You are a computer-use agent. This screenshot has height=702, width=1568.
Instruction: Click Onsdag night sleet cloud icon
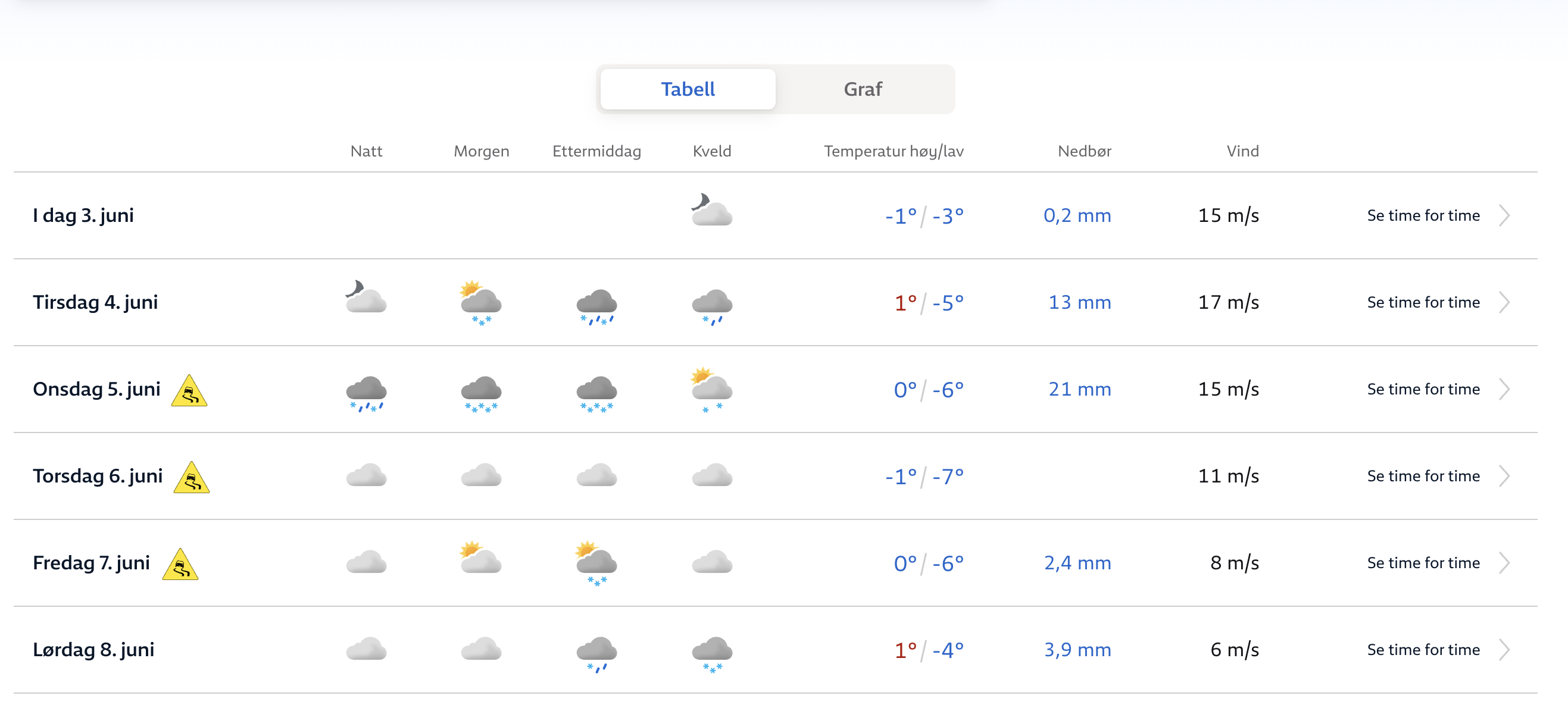coord(366,393)
